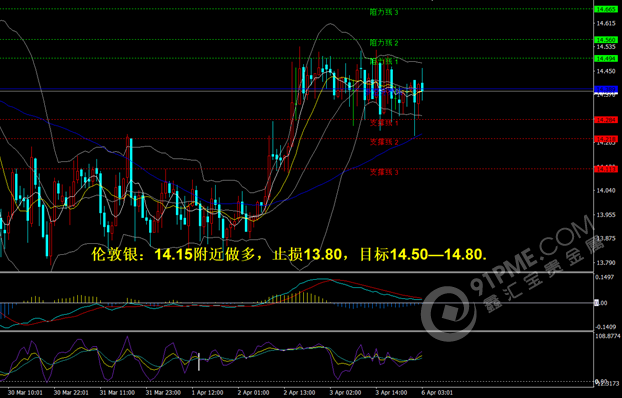Image resolution: width=622 pixels, height=398 pixels.
Task: Click the green 14.560 price tag
Action: [x=605, y=40]
